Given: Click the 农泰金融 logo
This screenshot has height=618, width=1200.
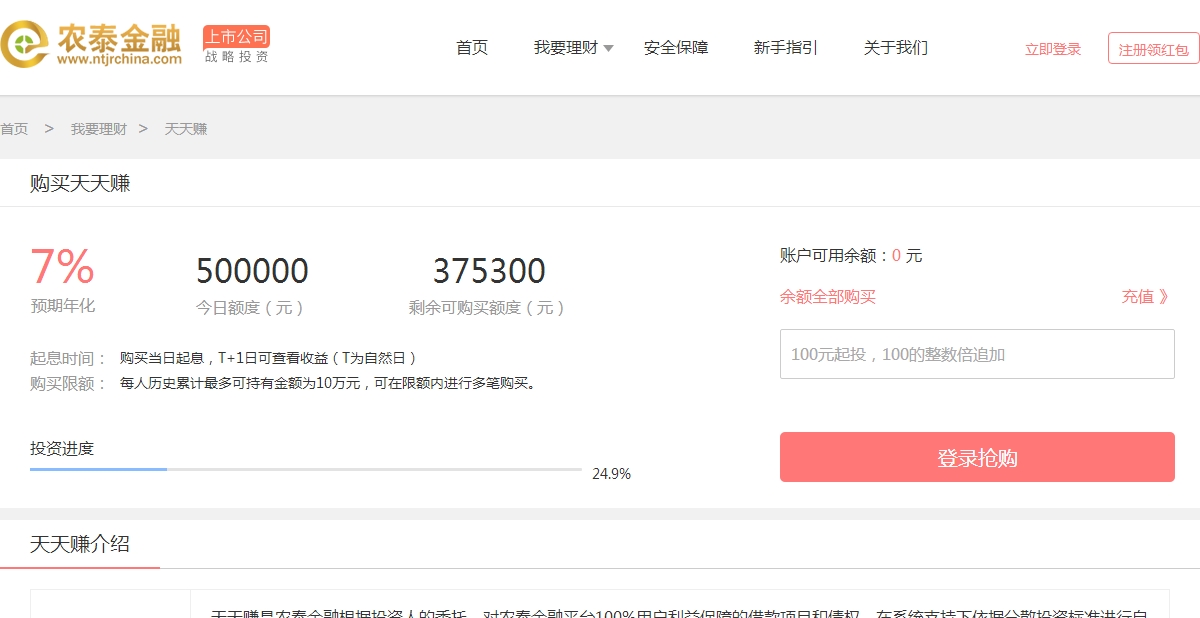Looking at the screenshot, I should tap(92, 45).
